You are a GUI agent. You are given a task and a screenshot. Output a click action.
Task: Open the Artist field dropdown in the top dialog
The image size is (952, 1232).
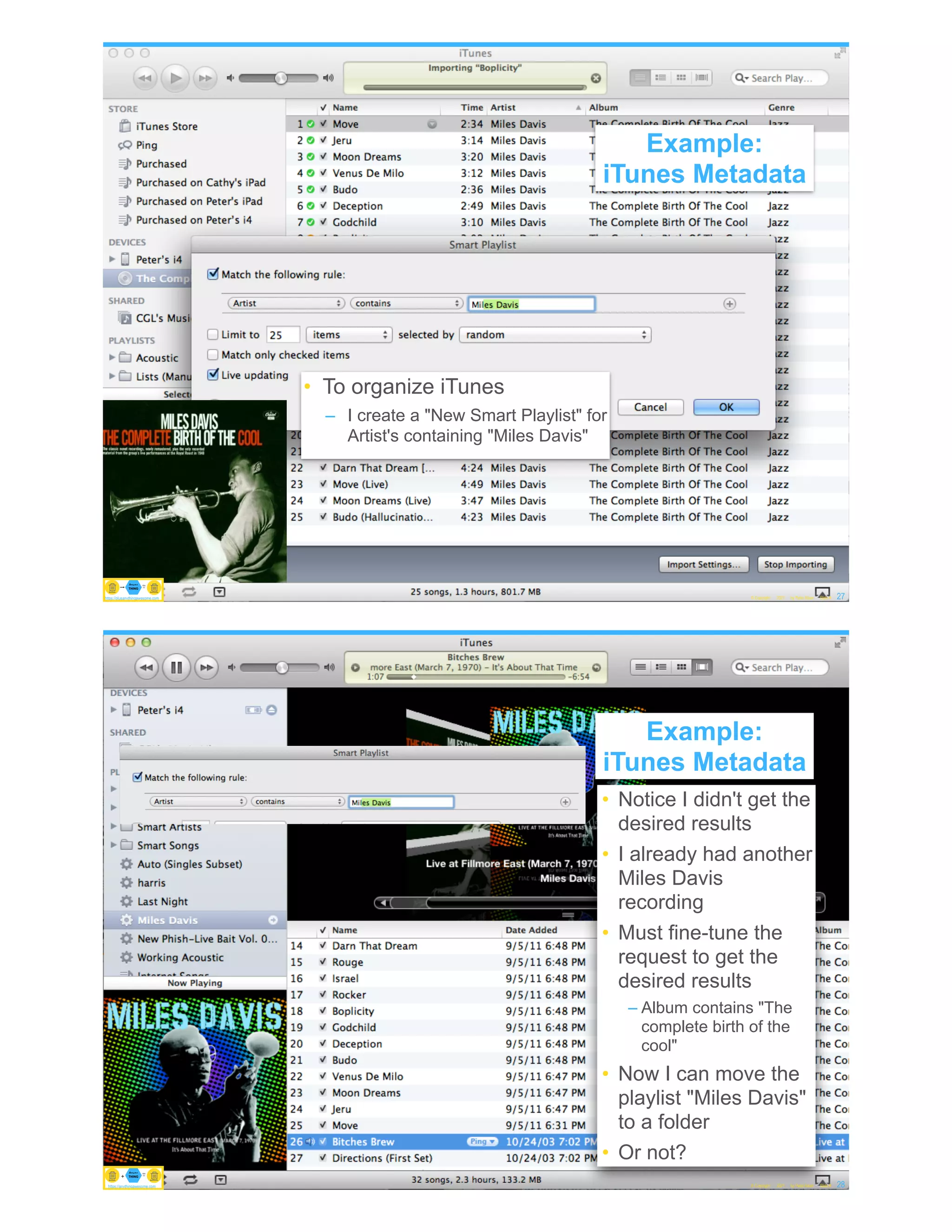click(x=286, y=304)
